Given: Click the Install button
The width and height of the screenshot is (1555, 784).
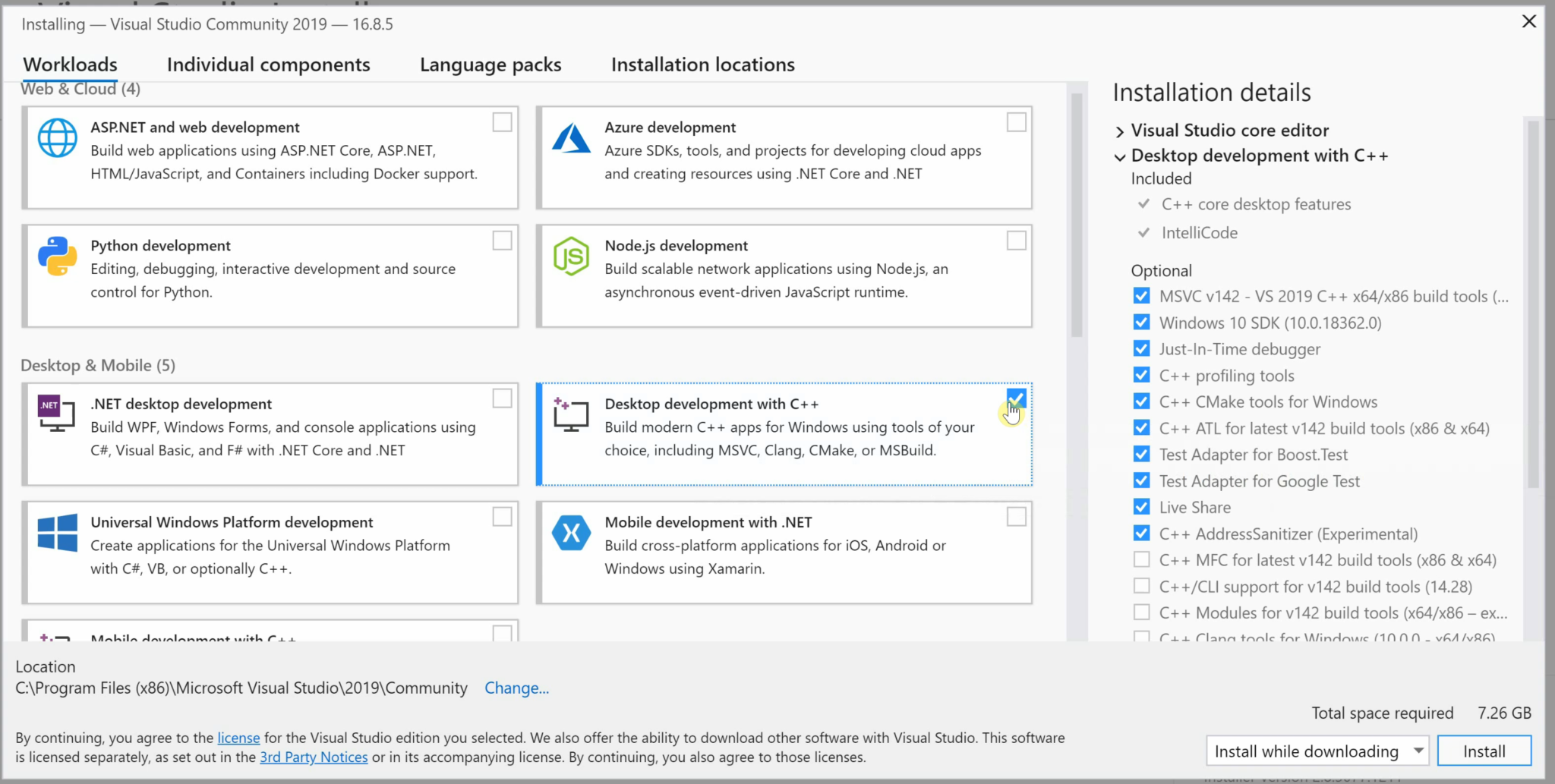Looking at the screenshot, I should tap(1484, 751).
